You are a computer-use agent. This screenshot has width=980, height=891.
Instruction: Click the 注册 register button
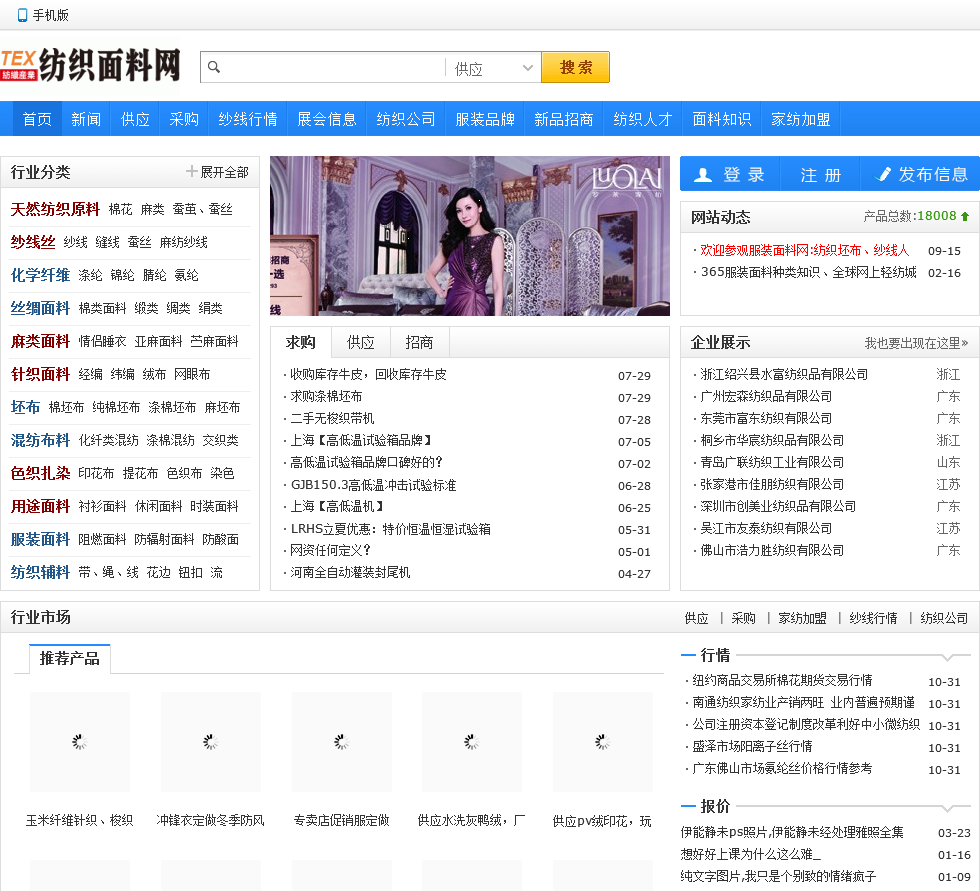coord(820,174)
